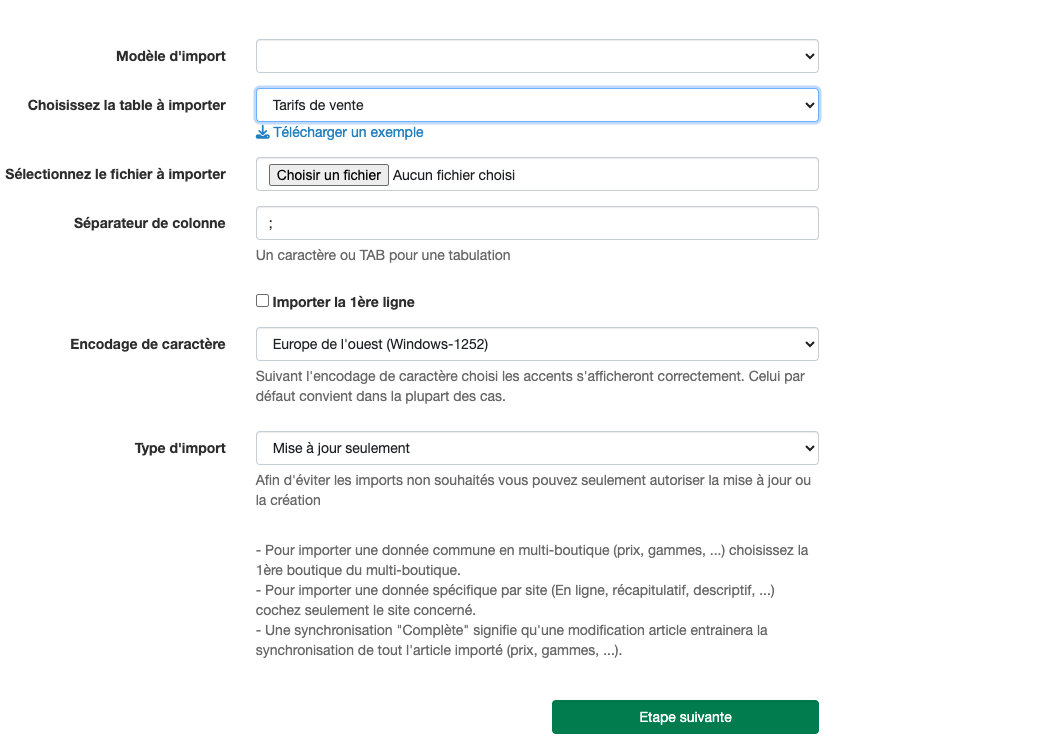Go to Etape suivante

tap(685, 717)
